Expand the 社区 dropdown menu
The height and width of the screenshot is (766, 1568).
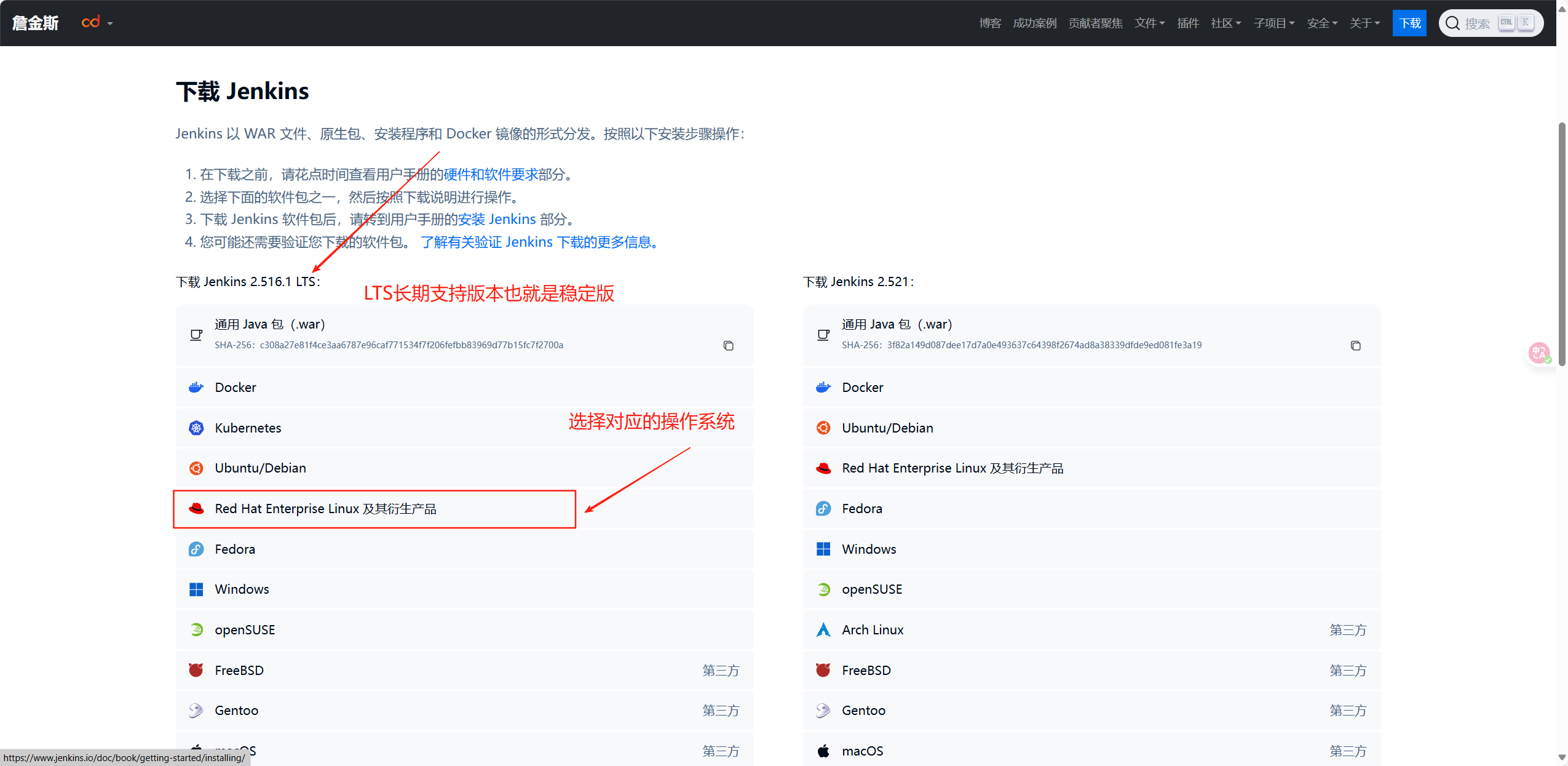(x=1225, y=23)
